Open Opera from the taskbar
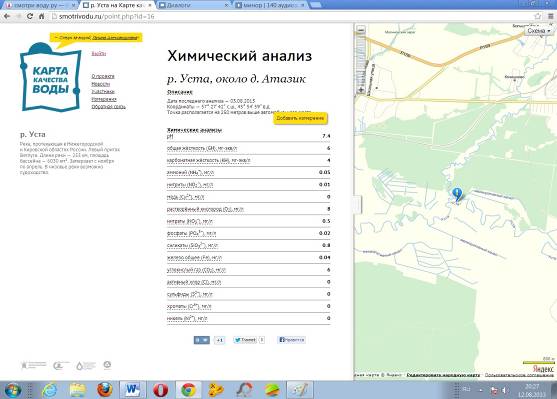Image resolution: width=557 pixels, height=399 pixels. [161, 390]
